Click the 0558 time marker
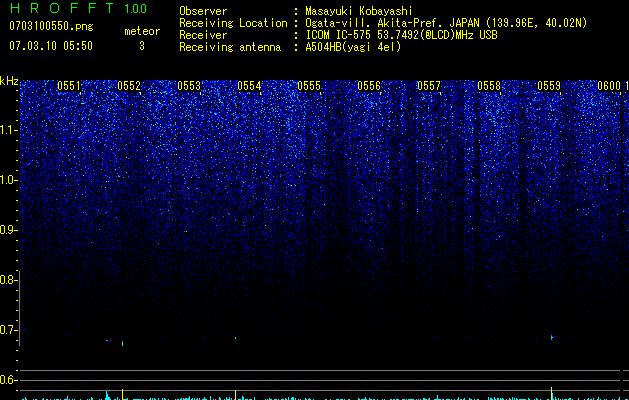Screen dimensions: 629x400 pyautogui.click(x=489, y=86)
